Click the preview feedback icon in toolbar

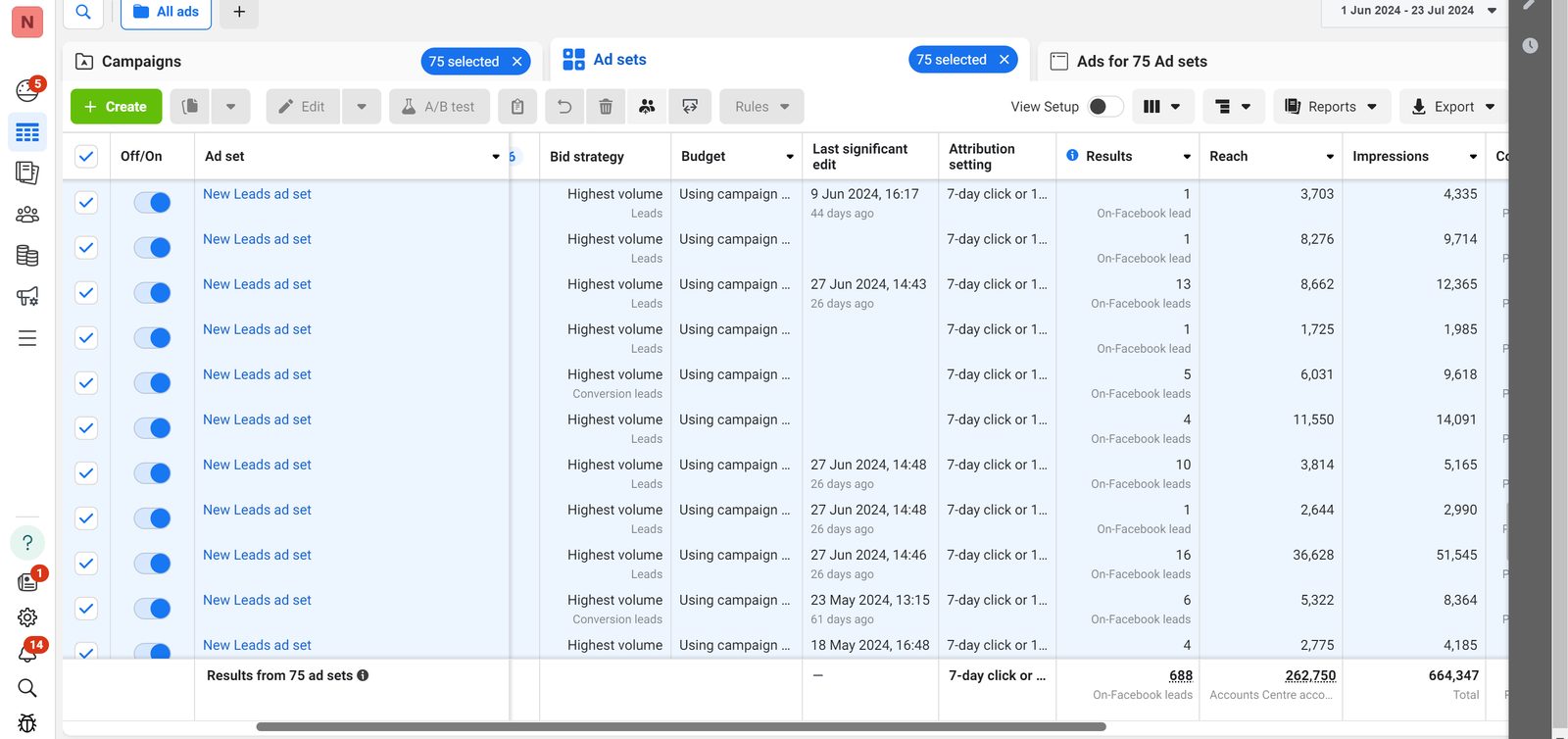click(x=690, y=107)
